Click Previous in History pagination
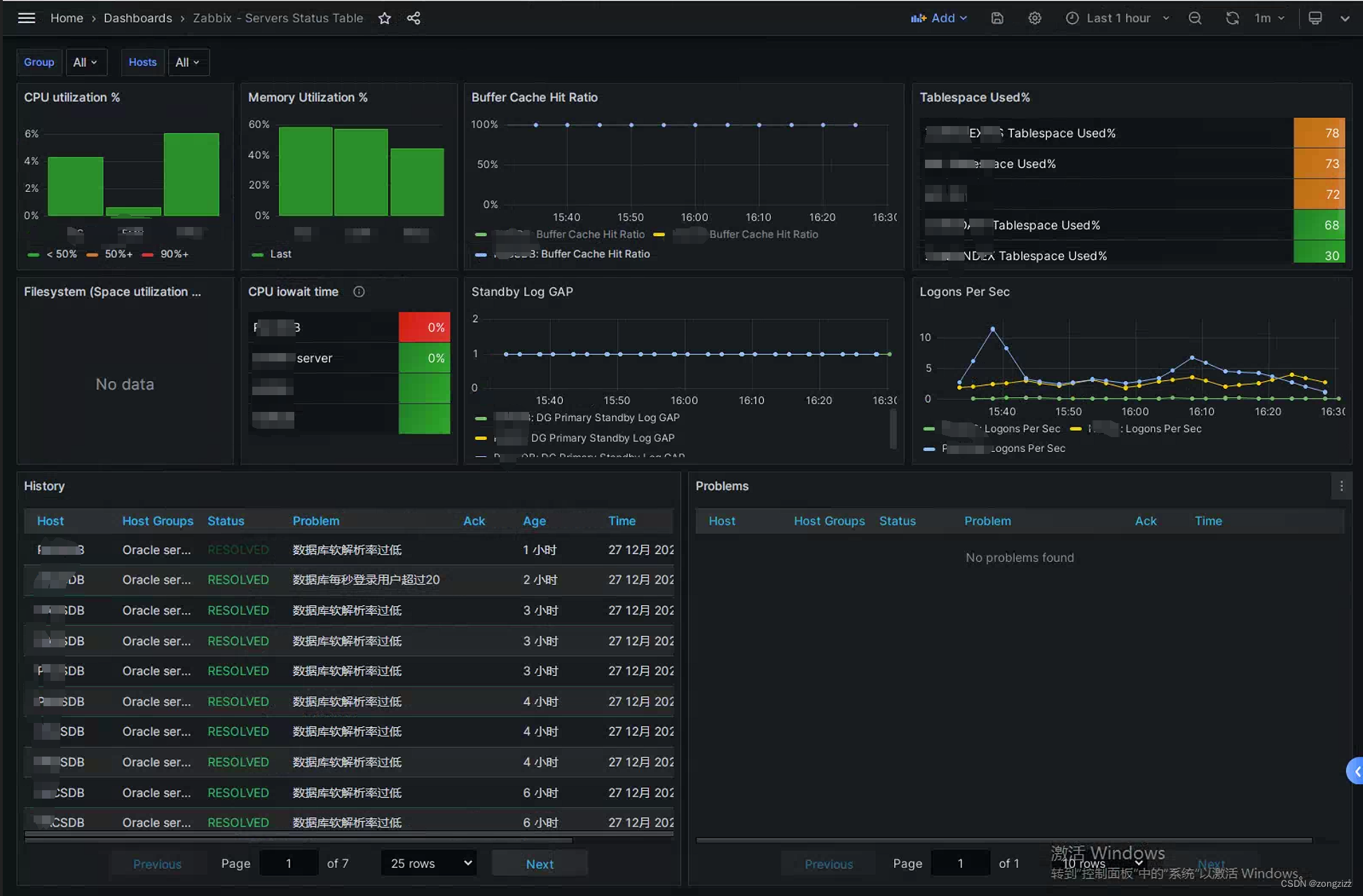 click(x=157, y=864)
